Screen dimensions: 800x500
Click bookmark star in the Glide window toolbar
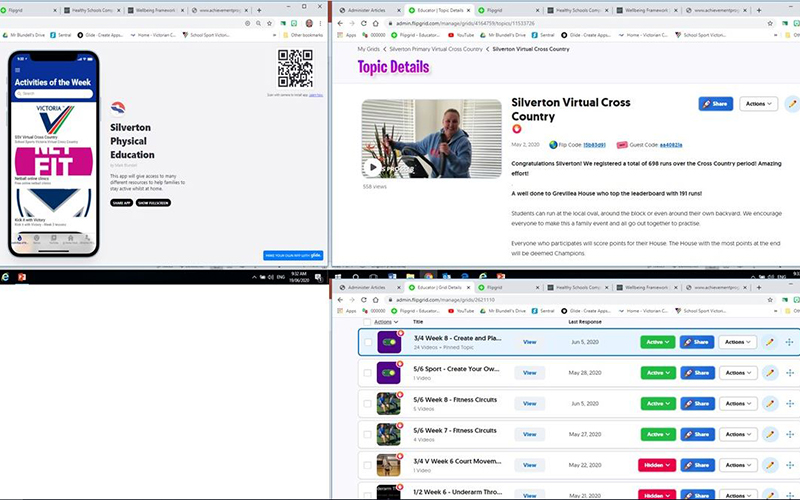coord(269,23)
